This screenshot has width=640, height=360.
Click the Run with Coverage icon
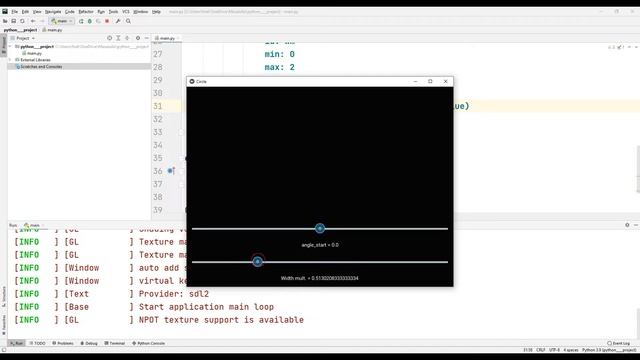(x=98, y=21)
